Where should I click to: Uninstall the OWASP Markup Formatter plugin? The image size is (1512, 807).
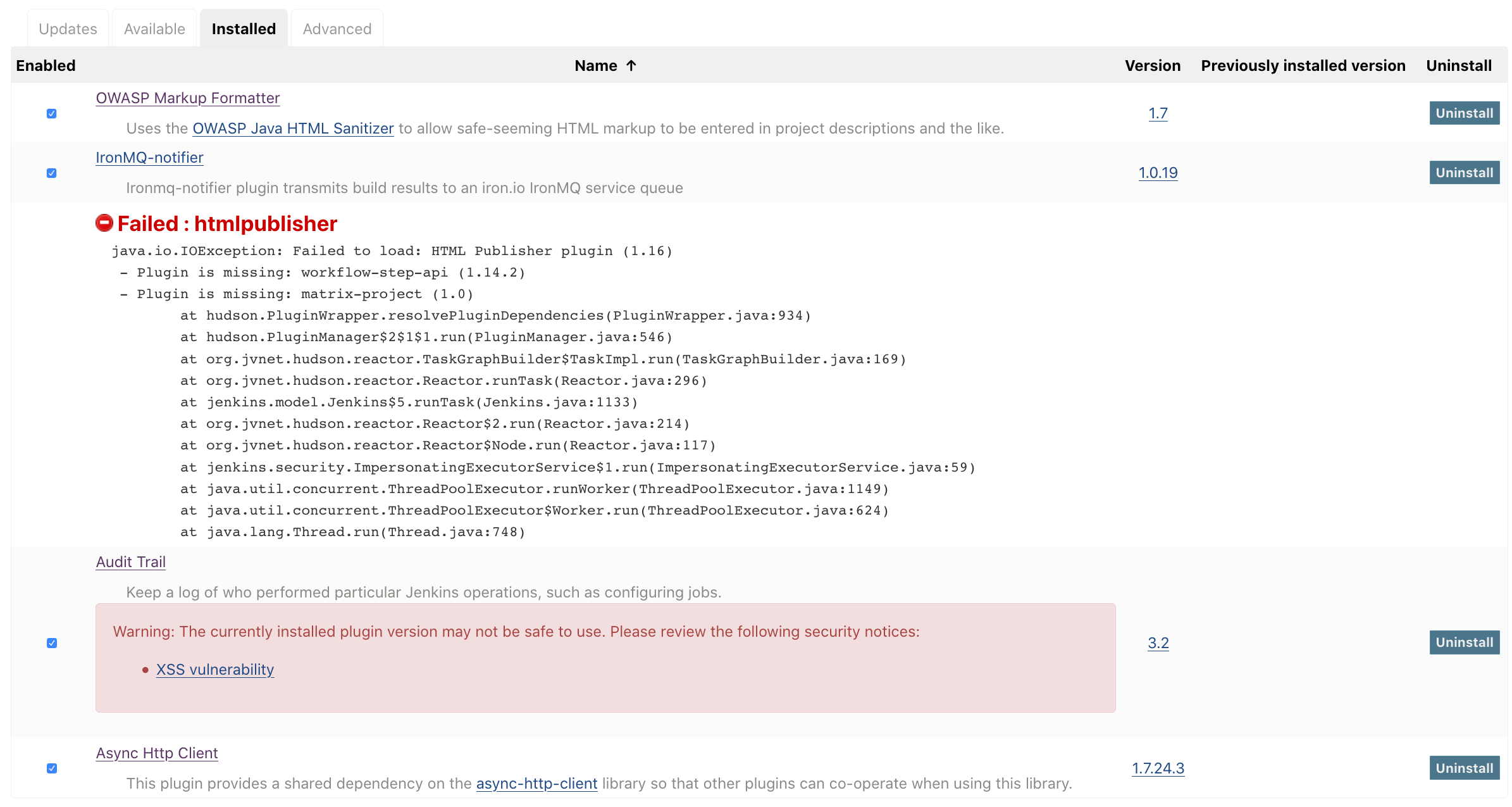click(x=1464, y=113)
